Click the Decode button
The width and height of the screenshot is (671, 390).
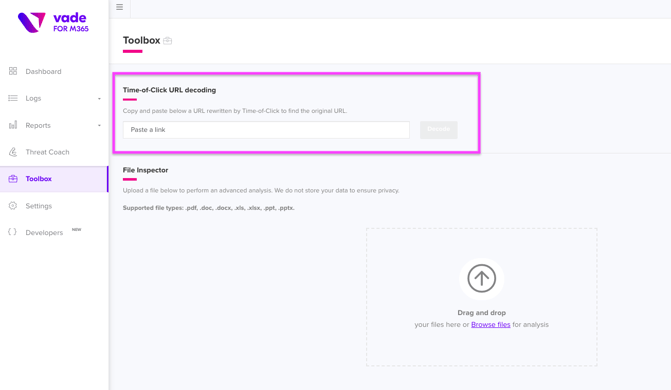[439, 129]
